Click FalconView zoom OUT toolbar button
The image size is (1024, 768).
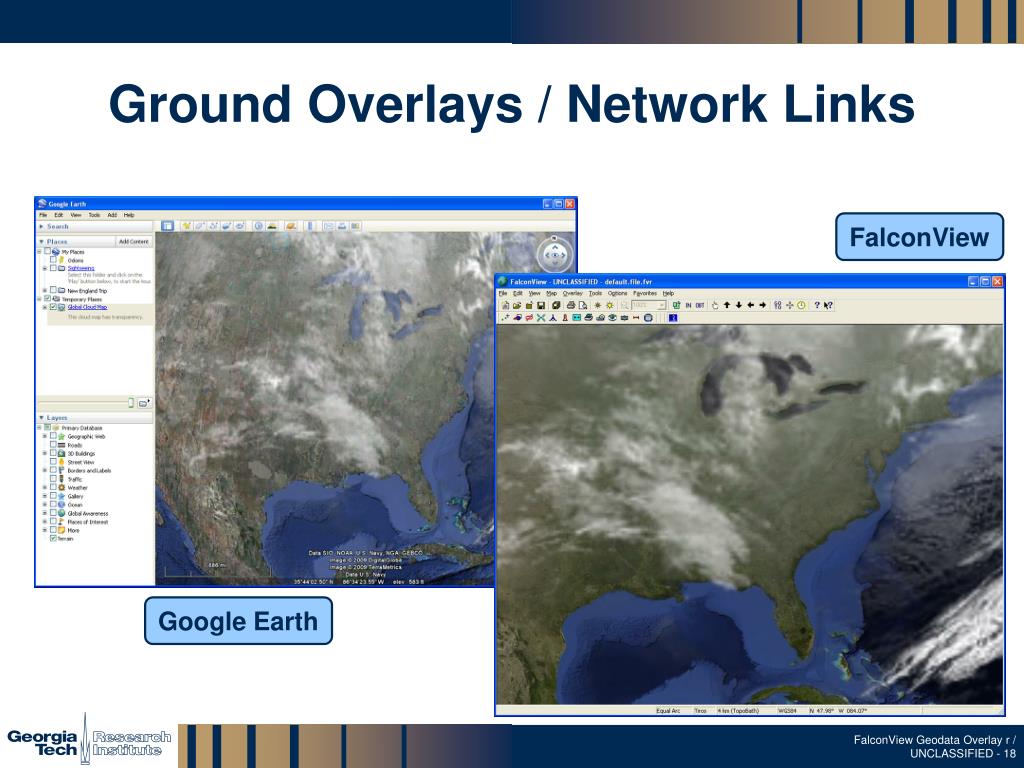click(x=700, y=305)
